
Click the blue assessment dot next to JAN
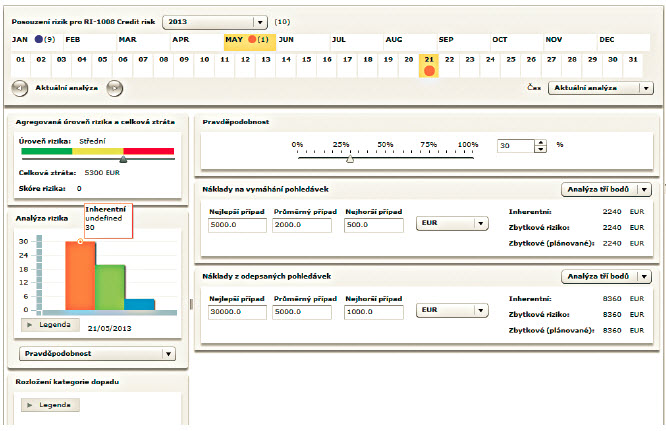point(39,39)
